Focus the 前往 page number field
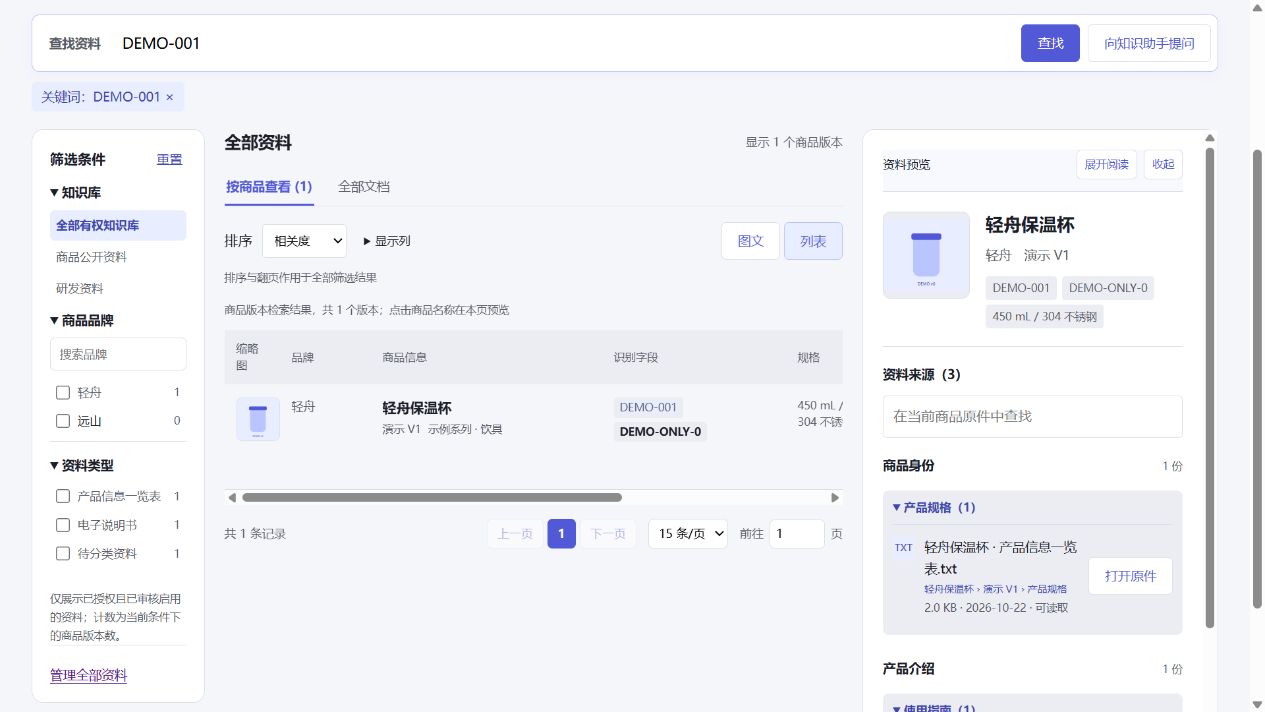The height and width of the screenshot is (712, 1265). (x=797, y=534)
